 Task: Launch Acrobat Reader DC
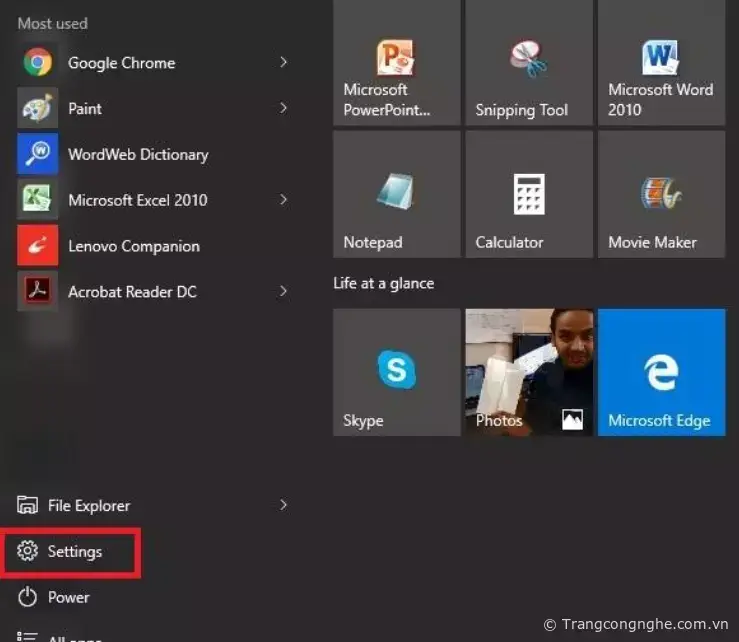pos(131,292)
